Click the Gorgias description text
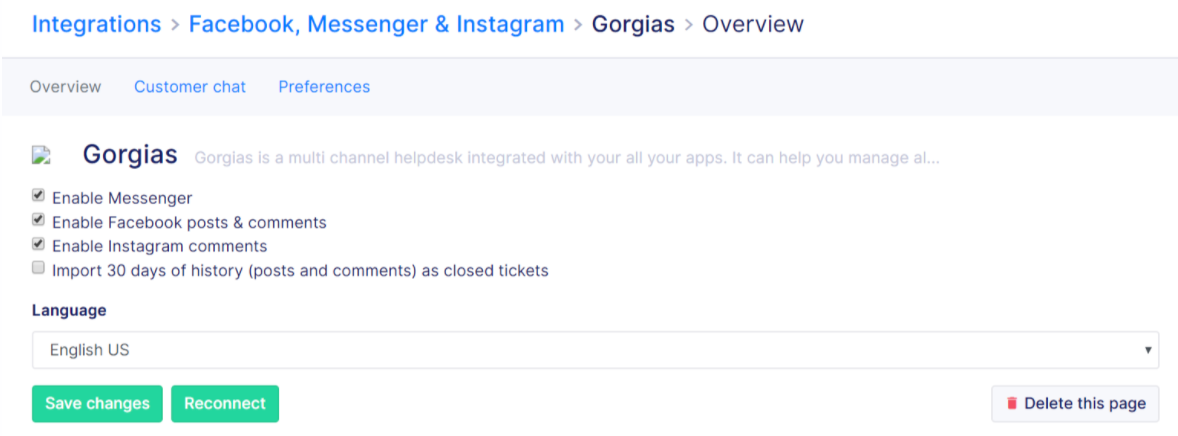The width and height of the screenshot is (1178, 436). [x=566, y=158]
